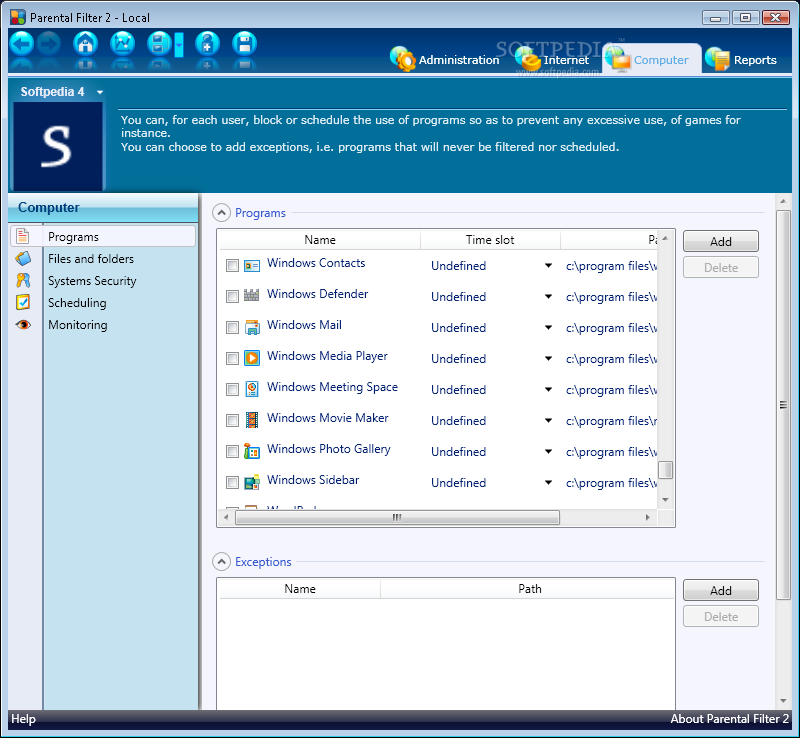Click the Windows Defender castle icon

point(252,296)
